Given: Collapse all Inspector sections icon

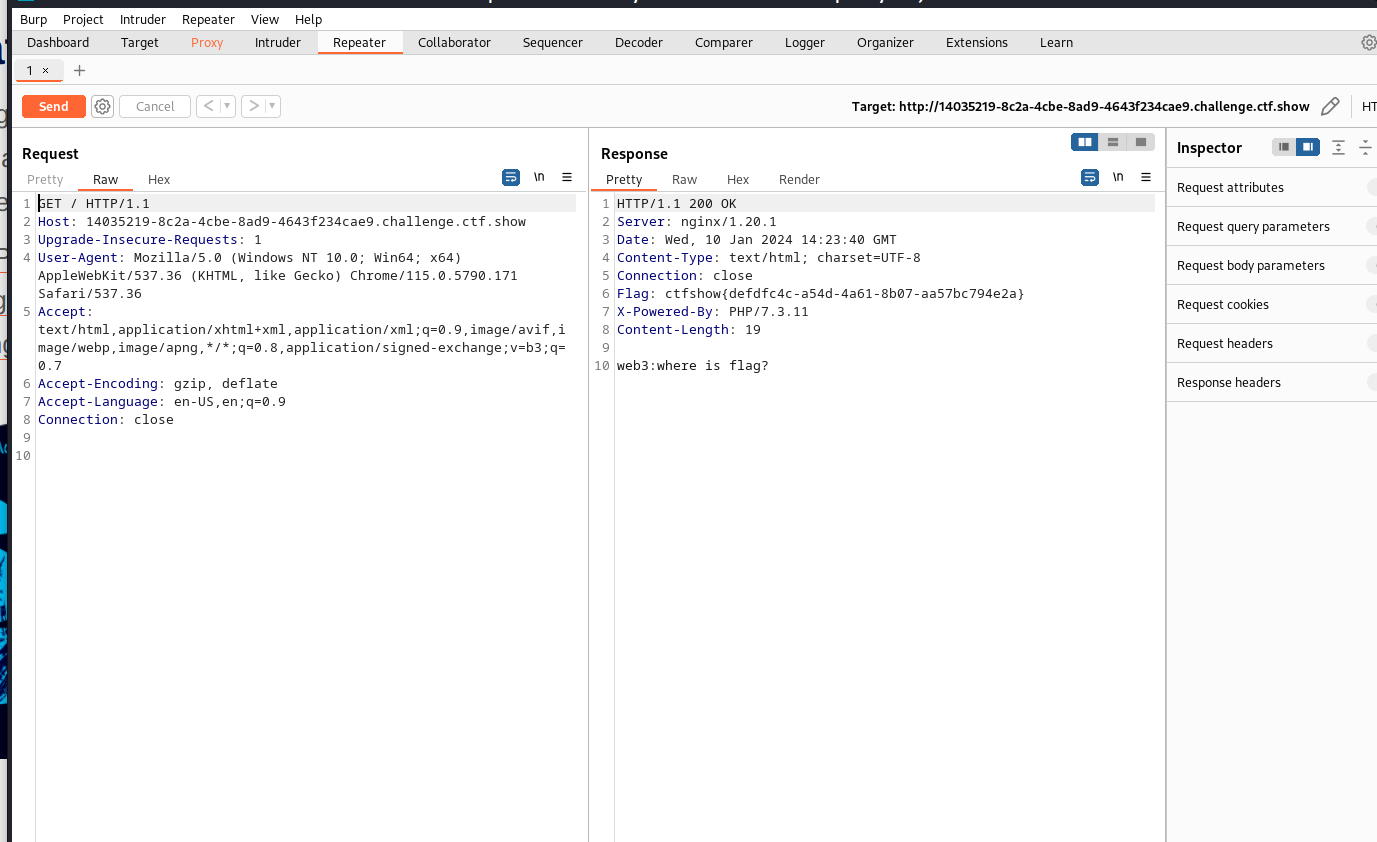Looking at the screenshot, I should 1365,147.
